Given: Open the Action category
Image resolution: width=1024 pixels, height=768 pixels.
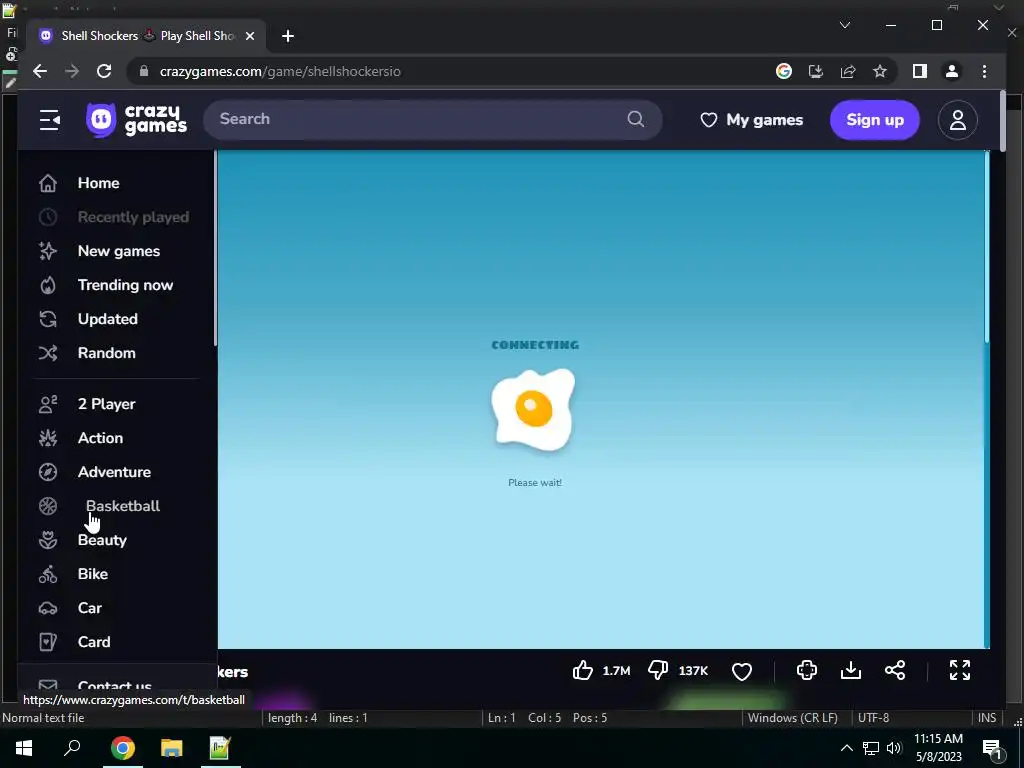Looking at the screenshot, I should pos(100,438).
